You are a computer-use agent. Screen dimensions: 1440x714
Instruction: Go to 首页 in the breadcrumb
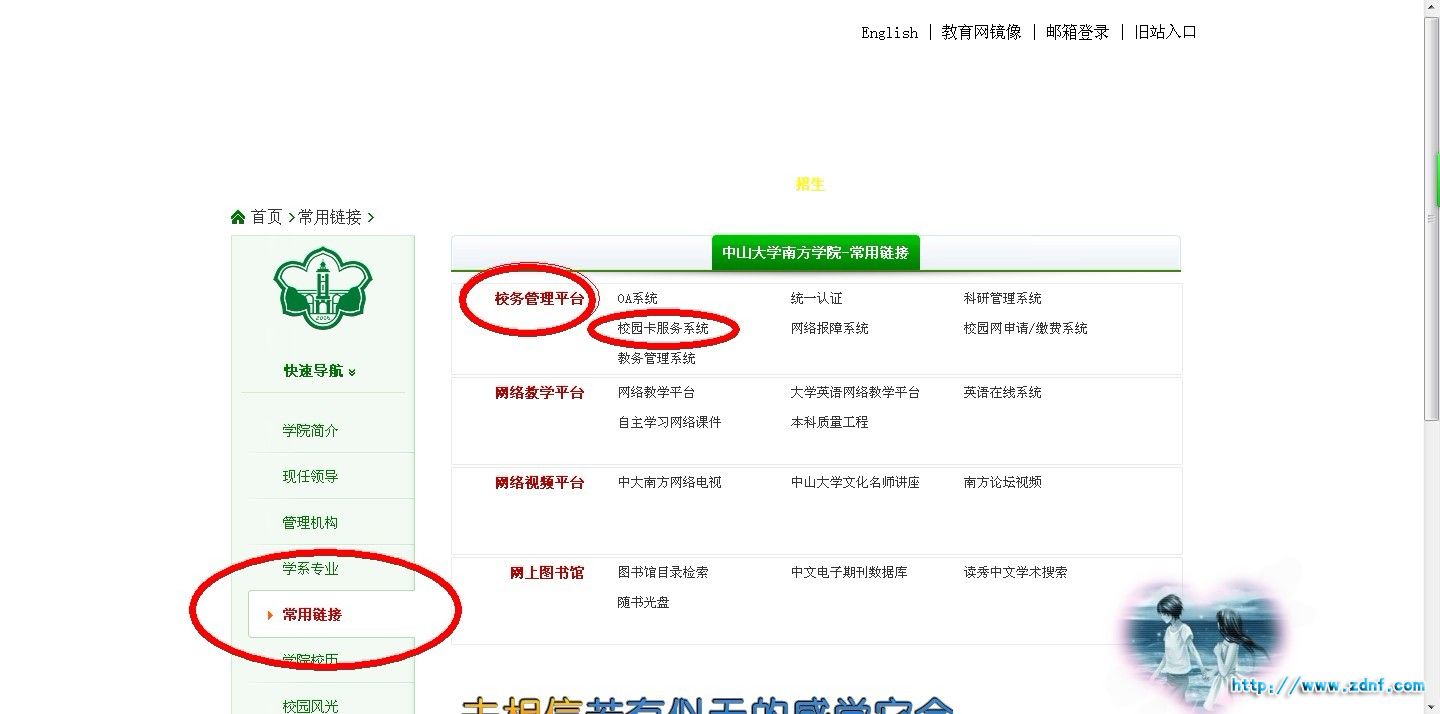coord(266,217)
